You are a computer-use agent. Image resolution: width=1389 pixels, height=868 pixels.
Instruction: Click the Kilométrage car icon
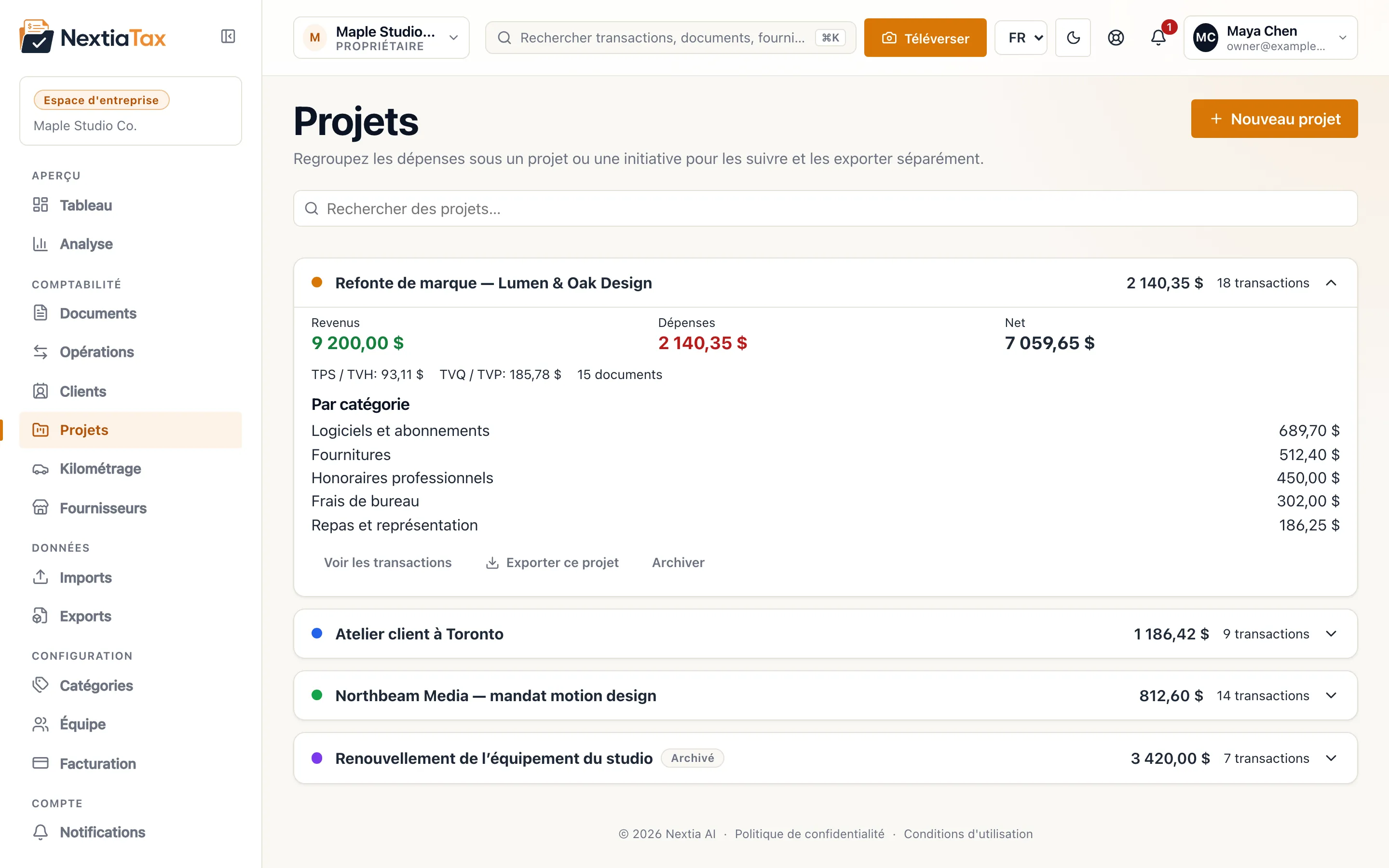(40, 469)
